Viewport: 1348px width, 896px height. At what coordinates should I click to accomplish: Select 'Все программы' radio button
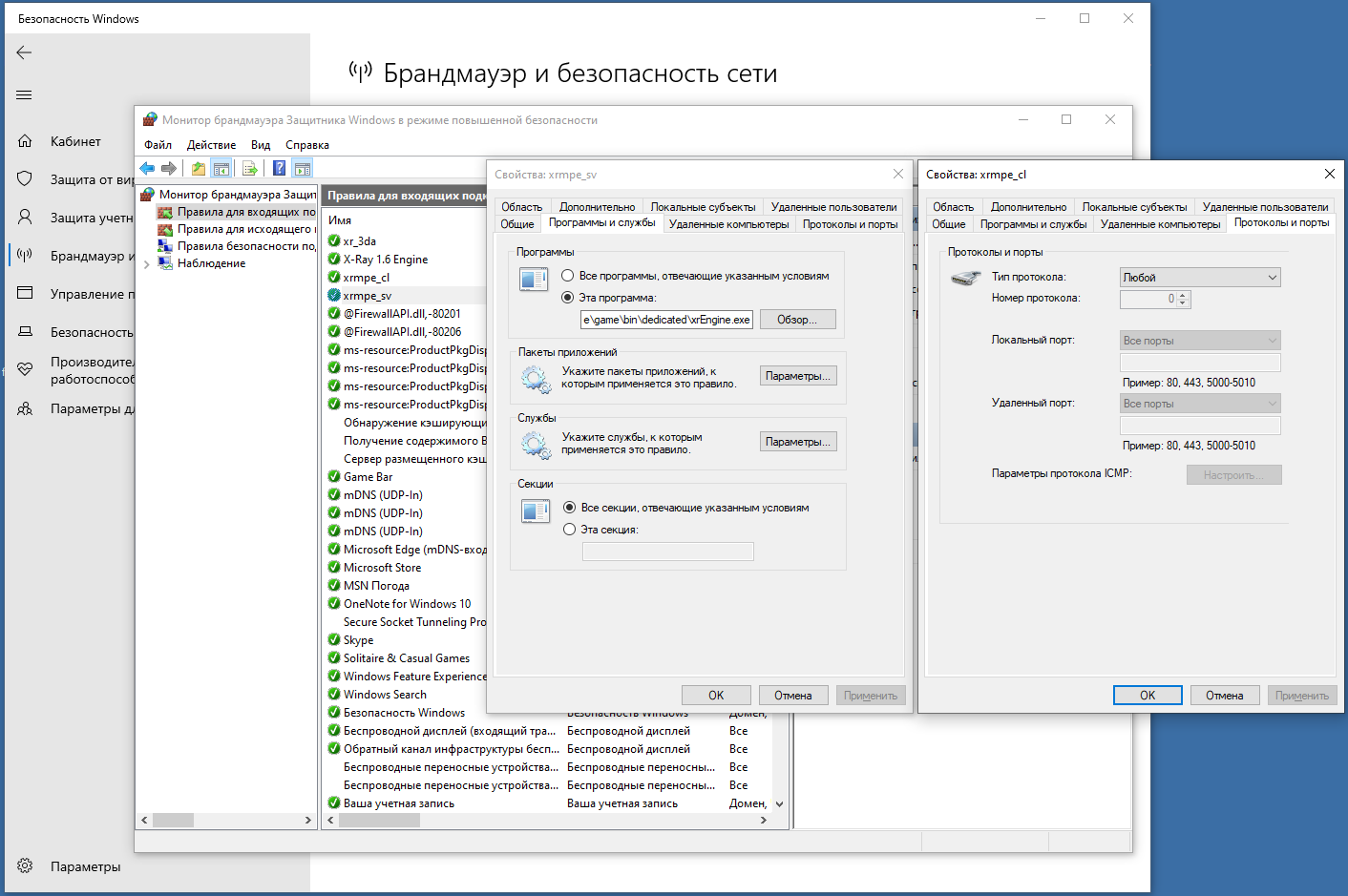point(568,276)
